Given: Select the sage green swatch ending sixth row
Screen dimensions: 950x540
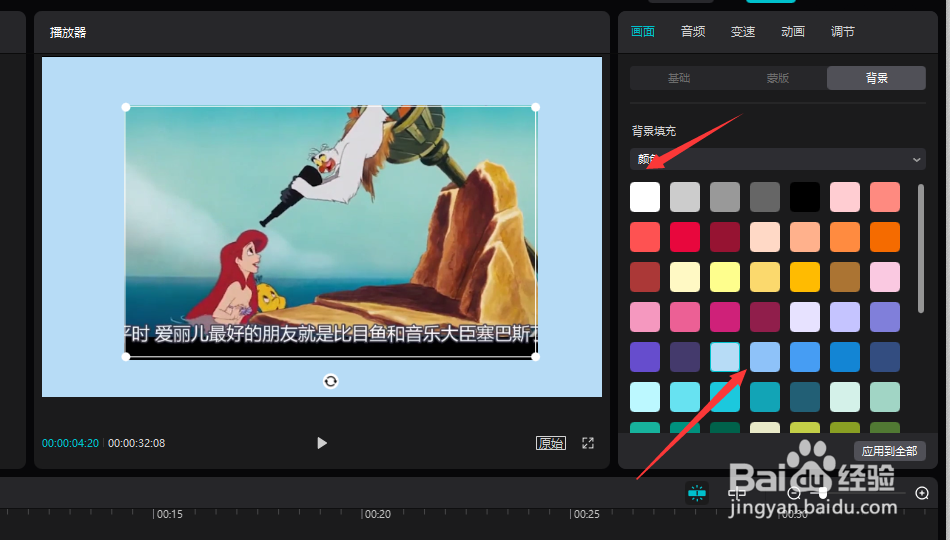Looking at the screenshot, I should 885,397.
